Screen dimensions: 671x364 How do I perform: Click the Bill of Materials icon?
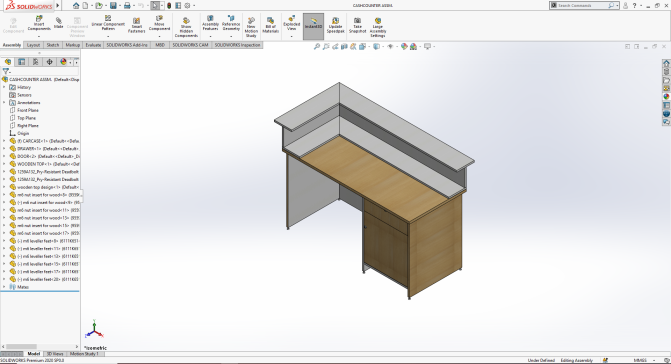point(270,25)
